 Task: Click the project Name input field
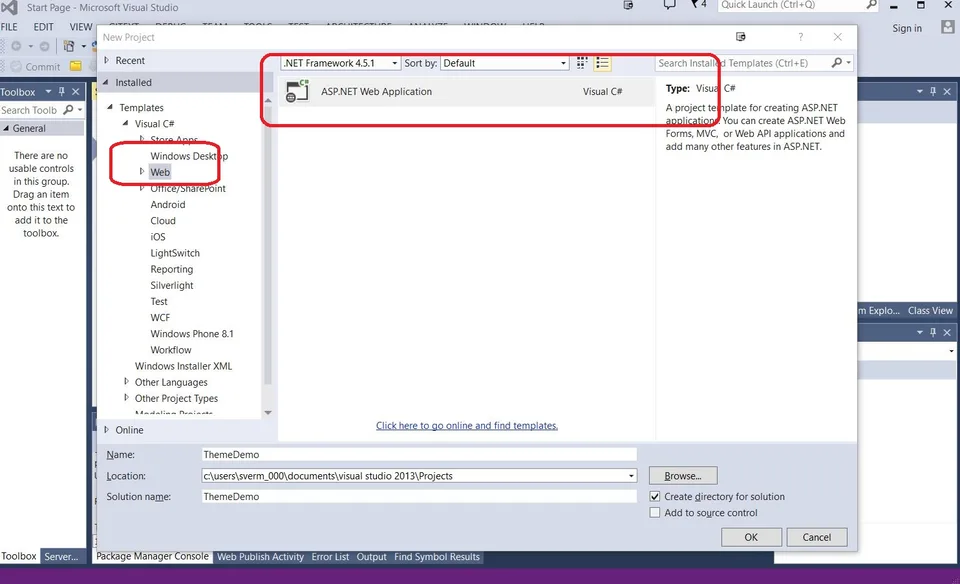[419, 454]
